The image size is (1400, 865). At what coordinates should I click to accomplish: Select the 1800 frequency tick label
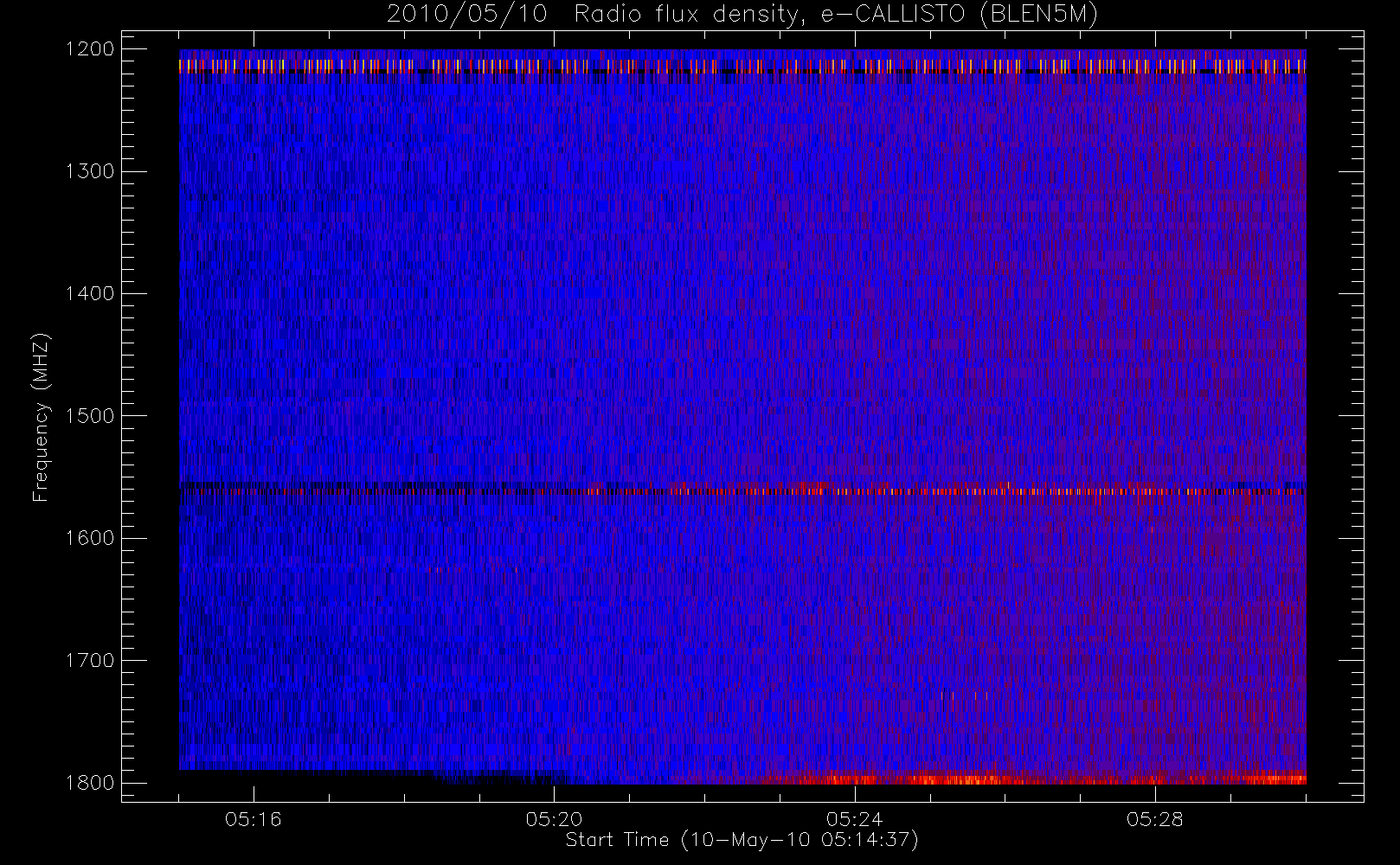[x=90, y=783]
